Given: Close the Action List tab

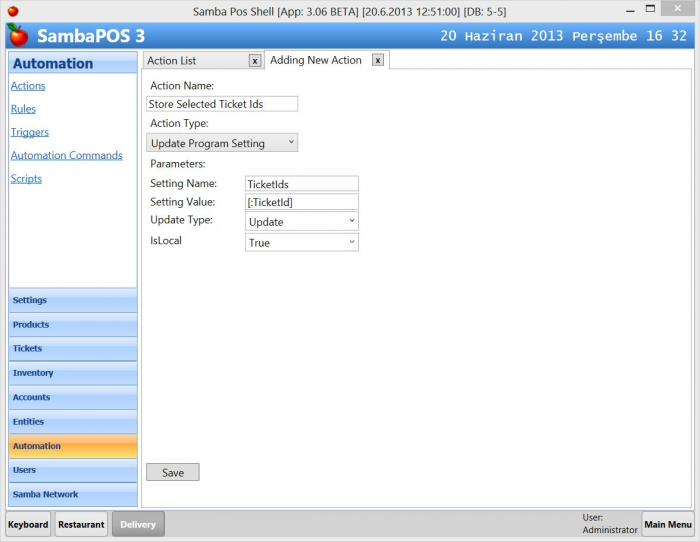Looking at the screenshot, I should point(255,61).
